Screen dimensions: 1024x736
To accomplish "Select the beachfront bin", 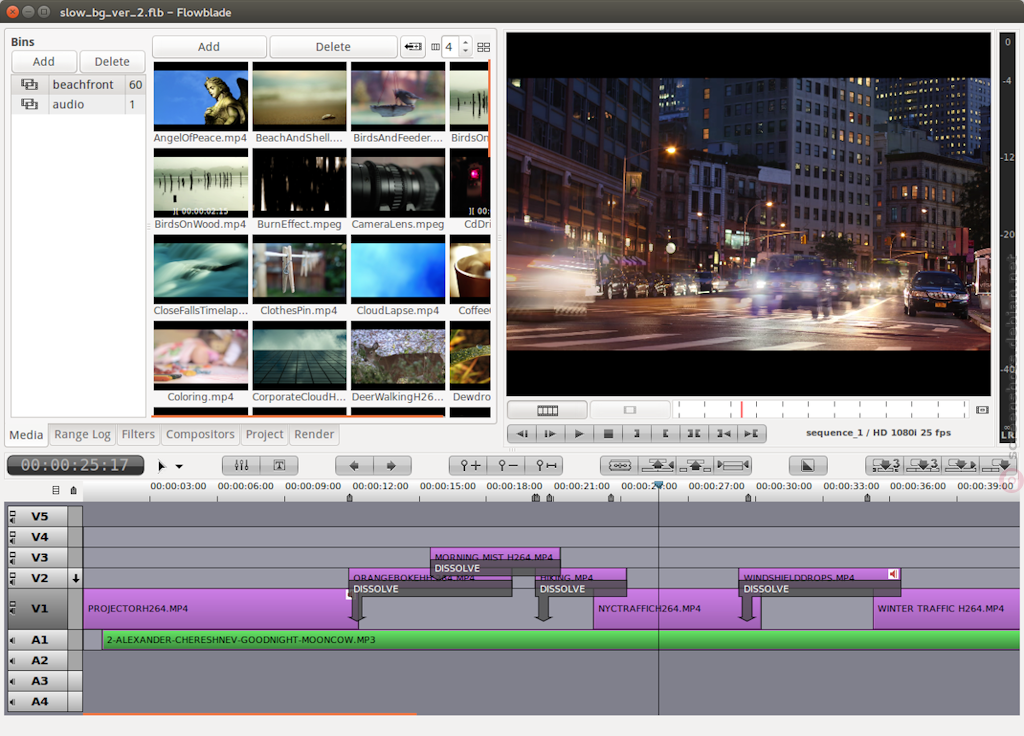I will [78, 84].
